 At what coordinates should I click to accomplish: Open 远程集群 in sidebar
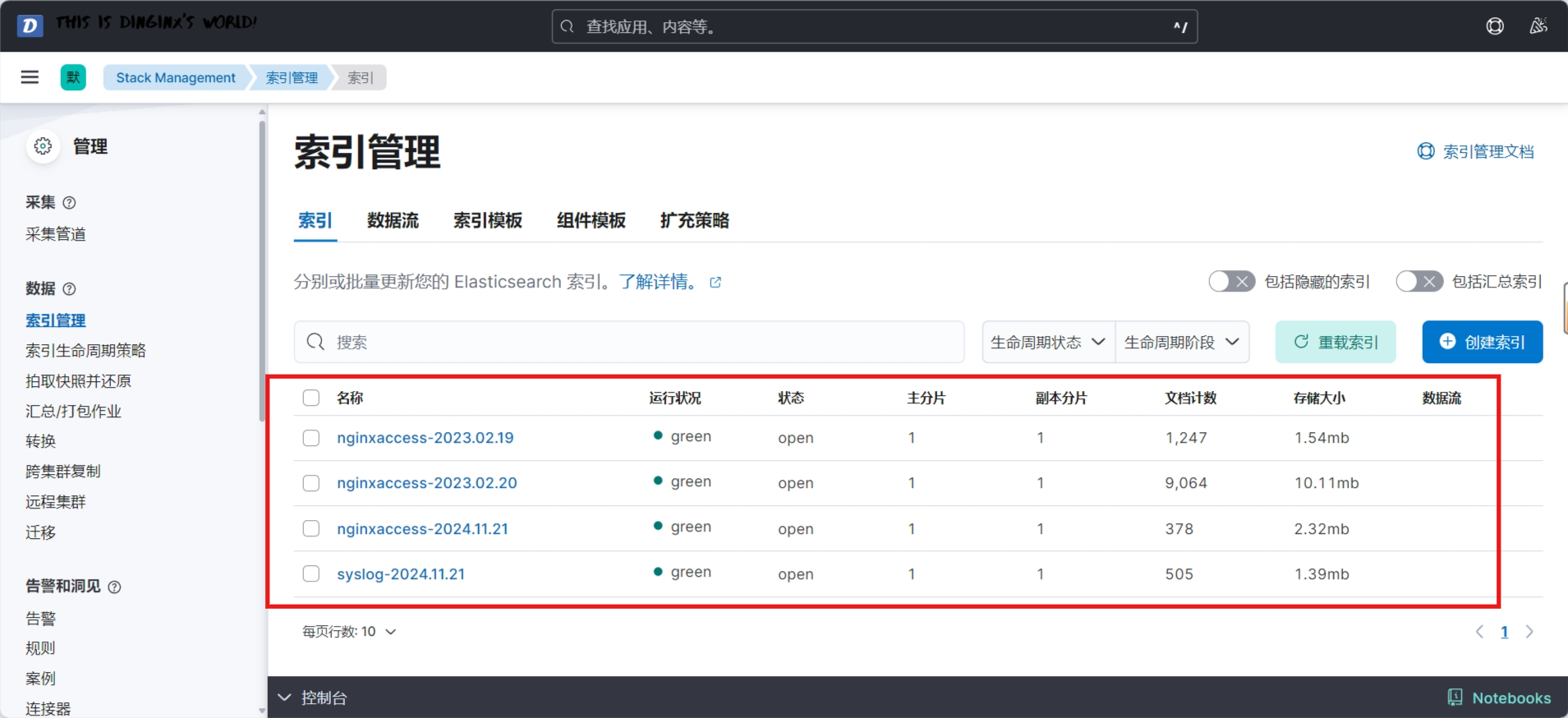tap(56, 502)
